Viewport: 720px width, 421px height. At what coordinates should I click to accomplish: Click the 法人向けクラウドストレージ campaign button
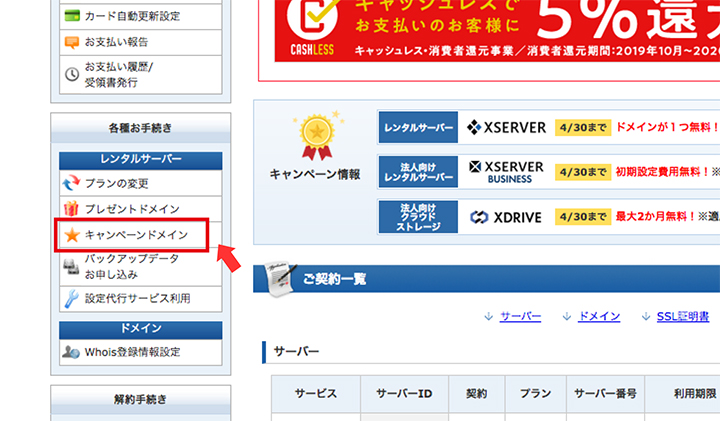[418, 217]
